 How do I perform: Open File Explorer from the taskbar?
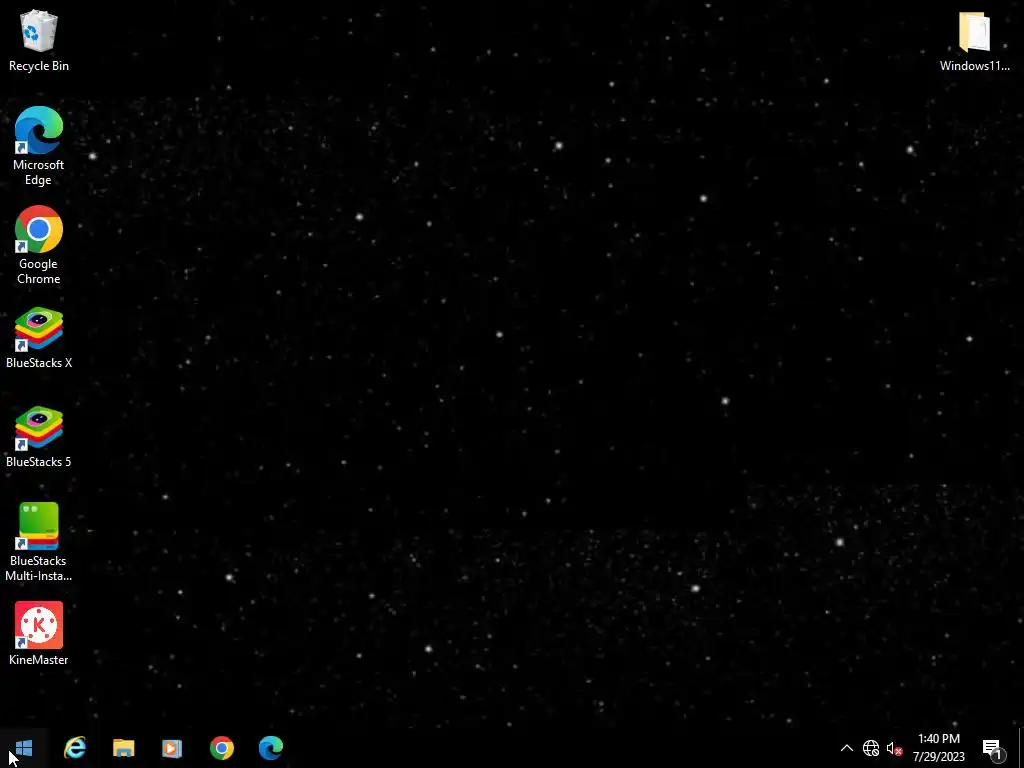(x=123, y=748)
